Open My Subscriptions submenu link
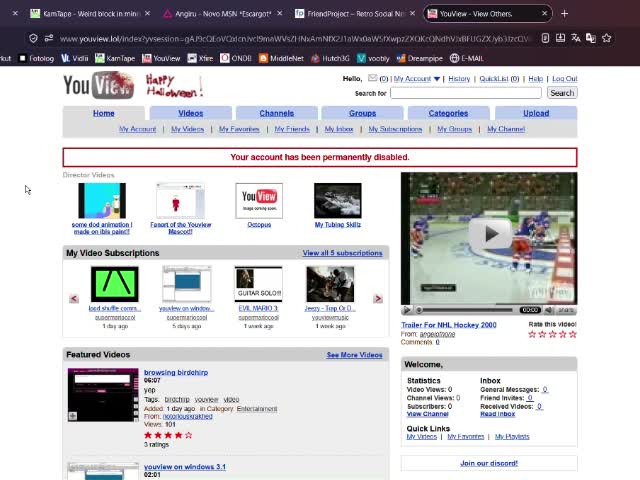The width and height of the screenshot is (640, 480). [395, 129]
